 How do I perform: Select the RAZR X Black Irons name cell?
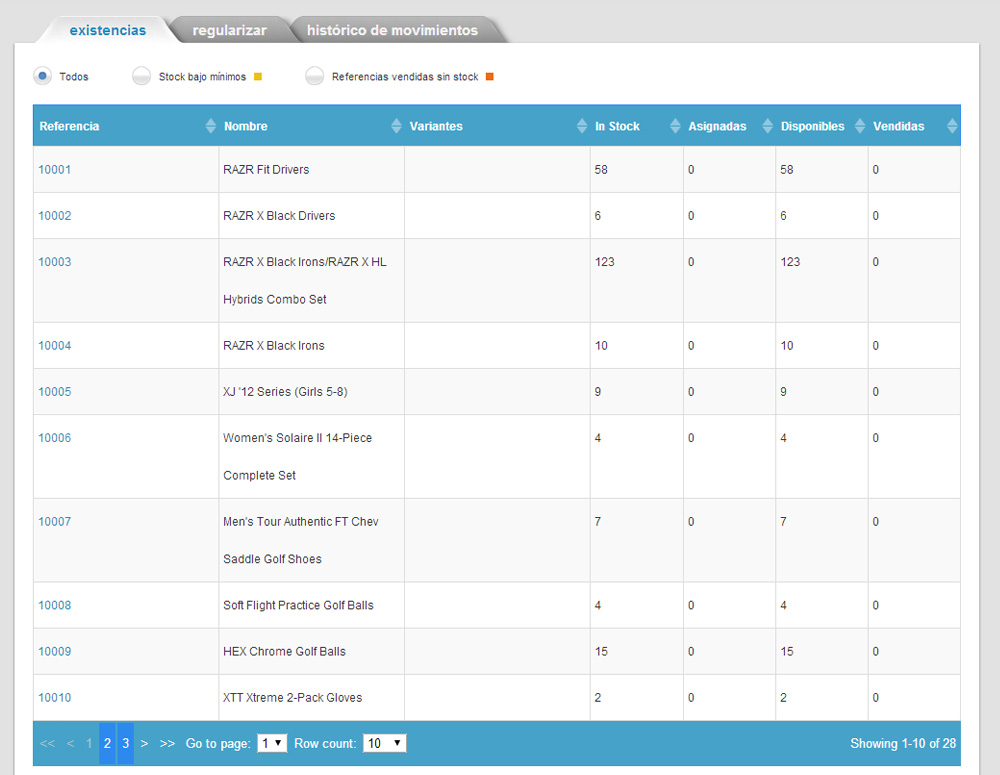click(312, 346)
